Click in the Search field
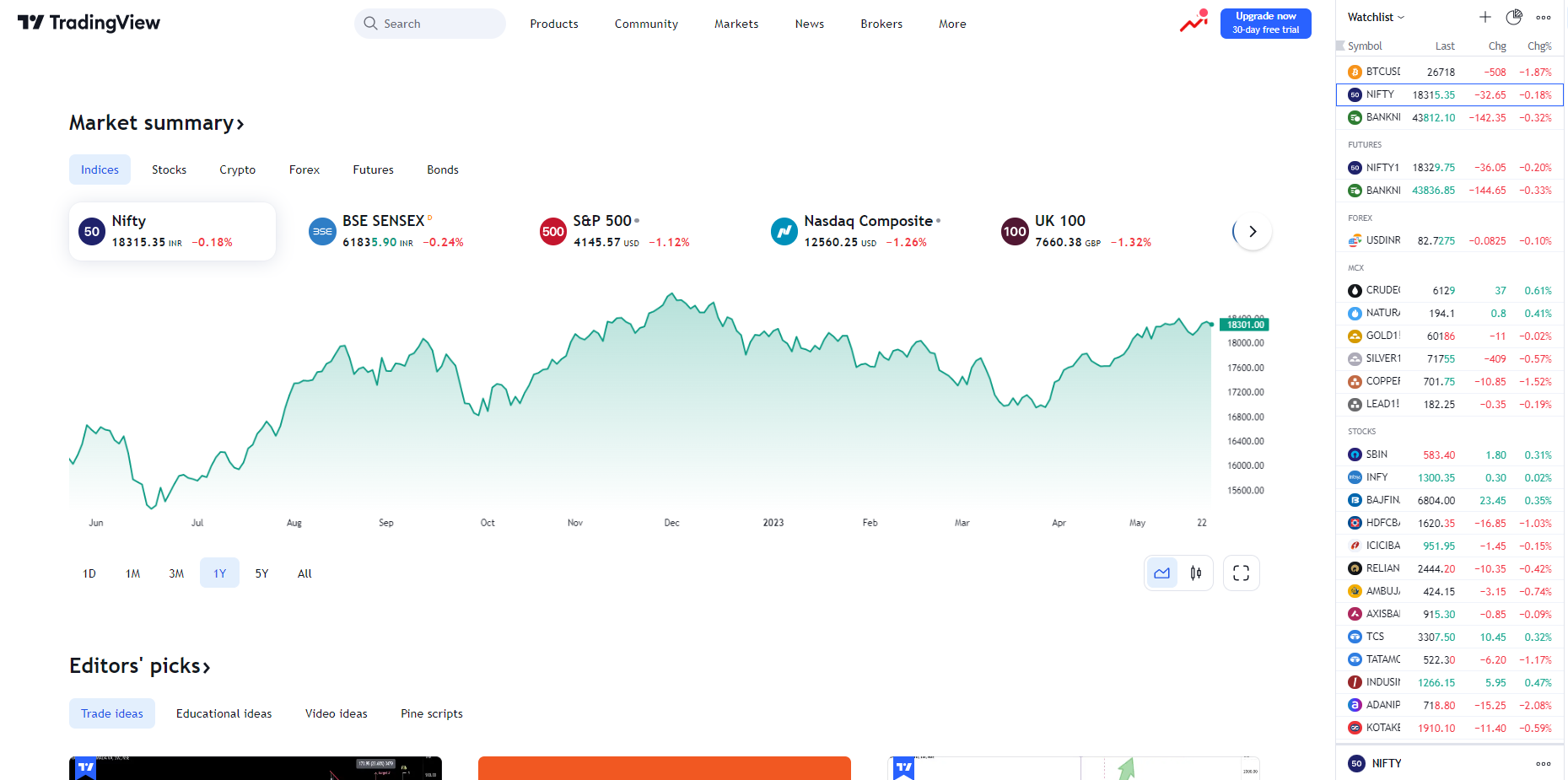1568x780 pixels. [x=430, y=24]
